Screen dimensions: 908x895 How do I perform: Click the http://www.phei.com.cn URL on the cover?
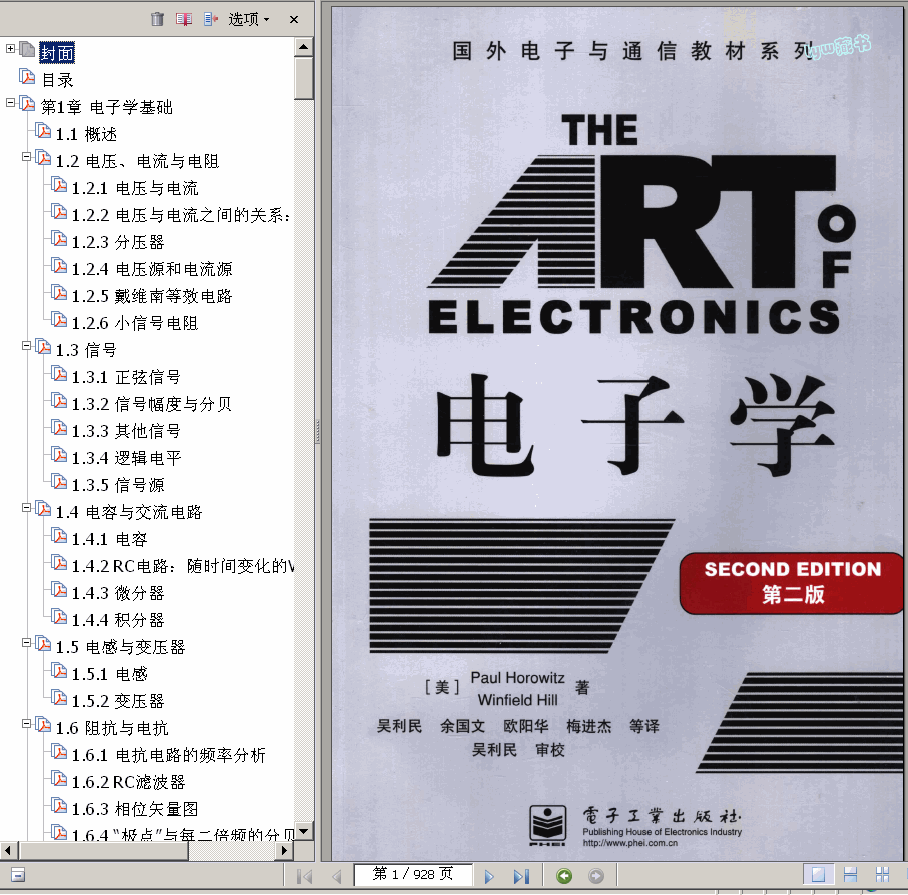(630, 843)
